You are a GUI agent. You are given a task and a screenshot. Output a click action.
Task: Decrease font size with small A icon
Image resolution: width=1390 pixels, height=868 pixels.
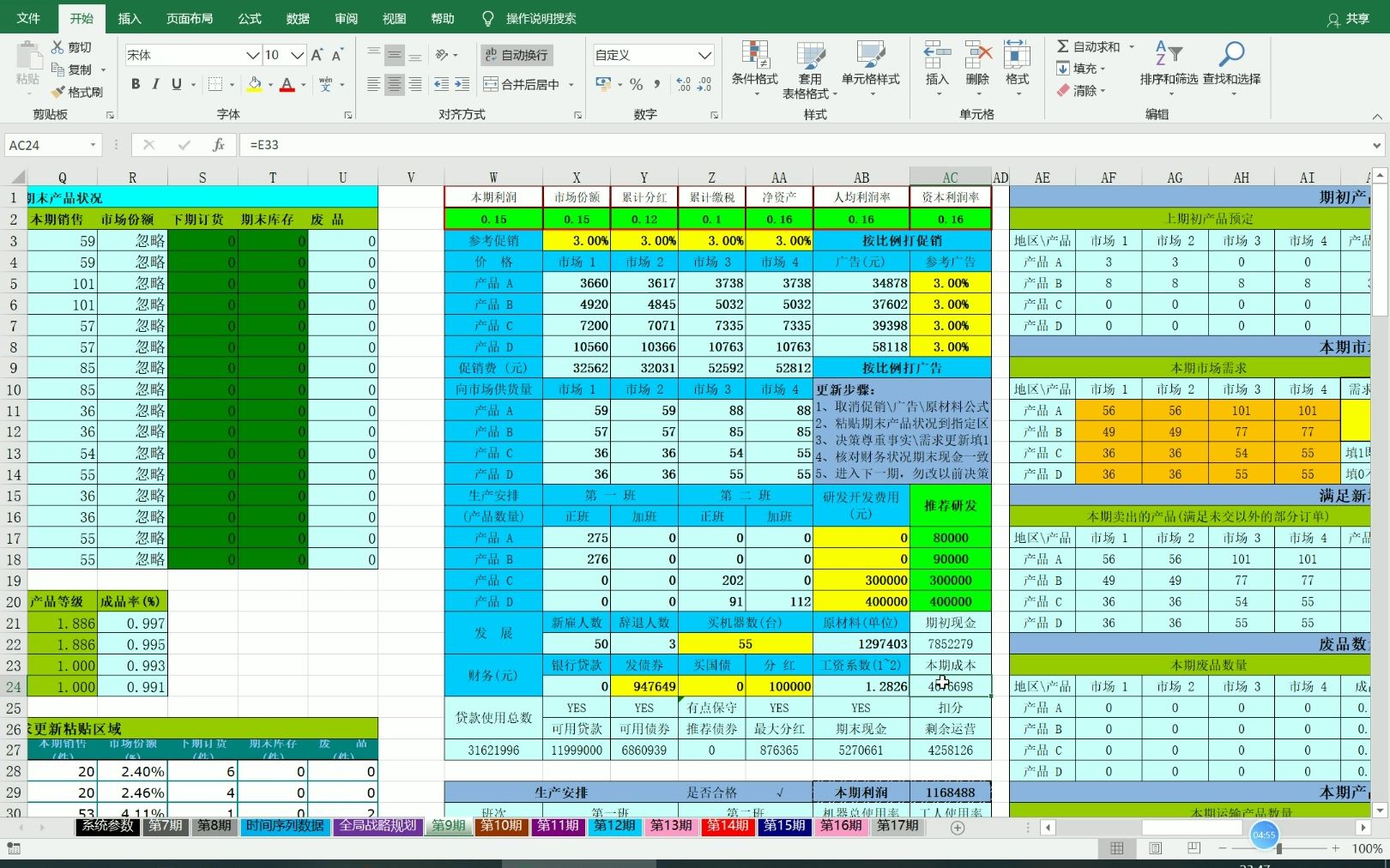point(337,55)
